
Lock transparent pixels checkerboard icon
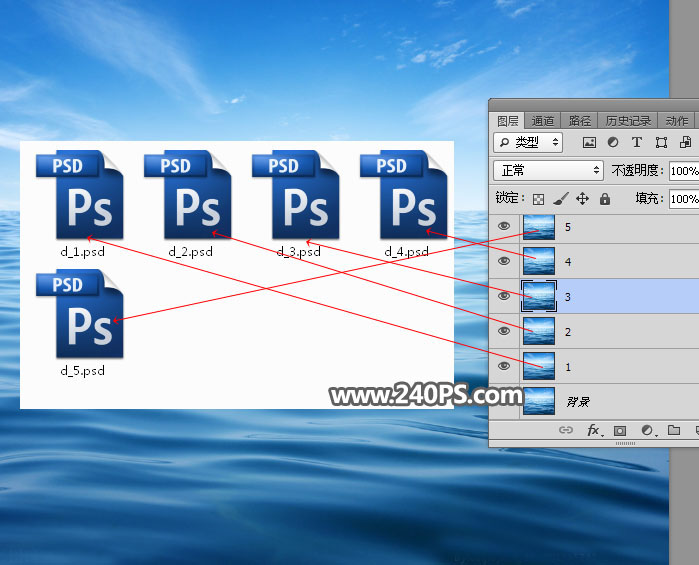[539, 199]
